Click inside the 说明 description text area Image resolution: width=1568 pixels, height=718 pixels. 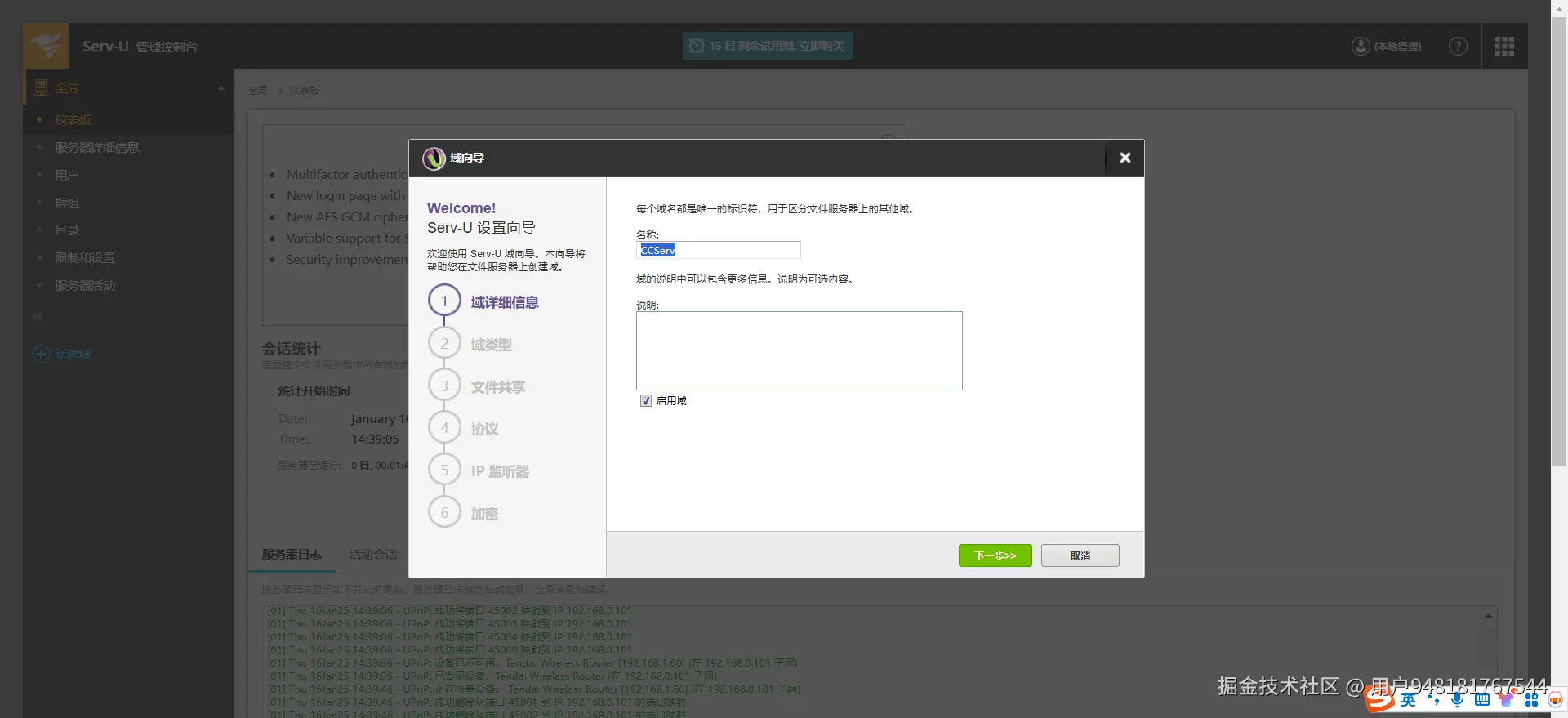tap(800, 350)
